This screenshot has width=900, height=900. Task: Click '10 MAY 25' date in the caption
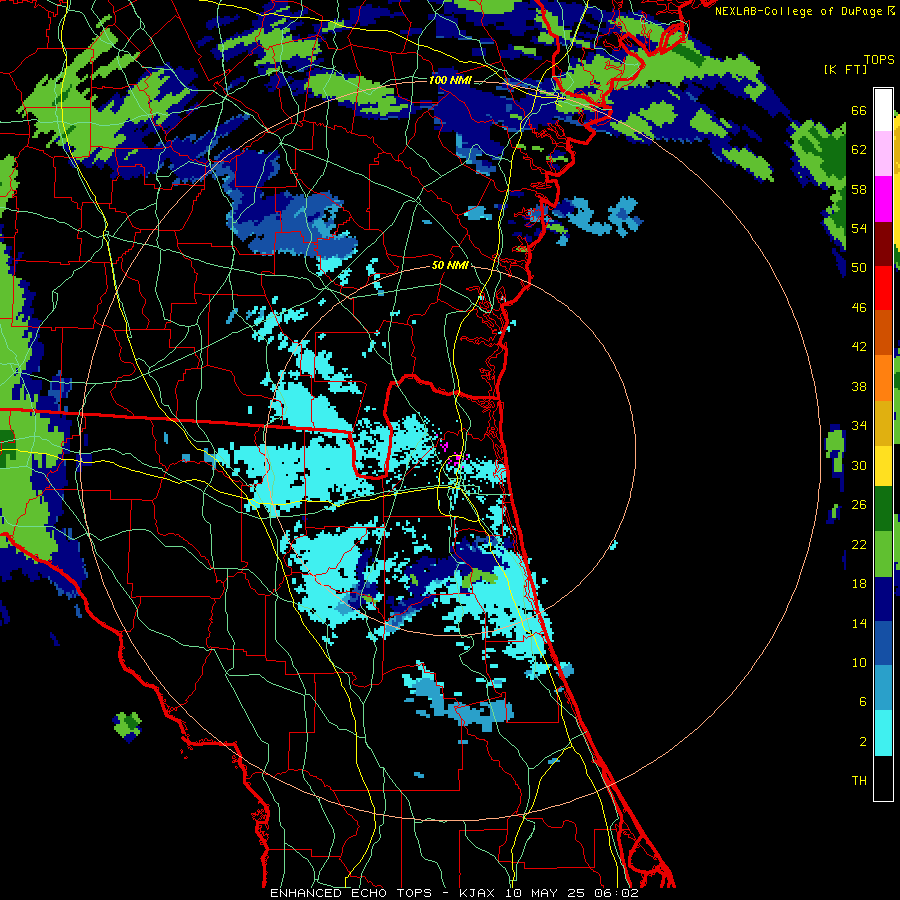pyautogui.click(x=544, y=893)
